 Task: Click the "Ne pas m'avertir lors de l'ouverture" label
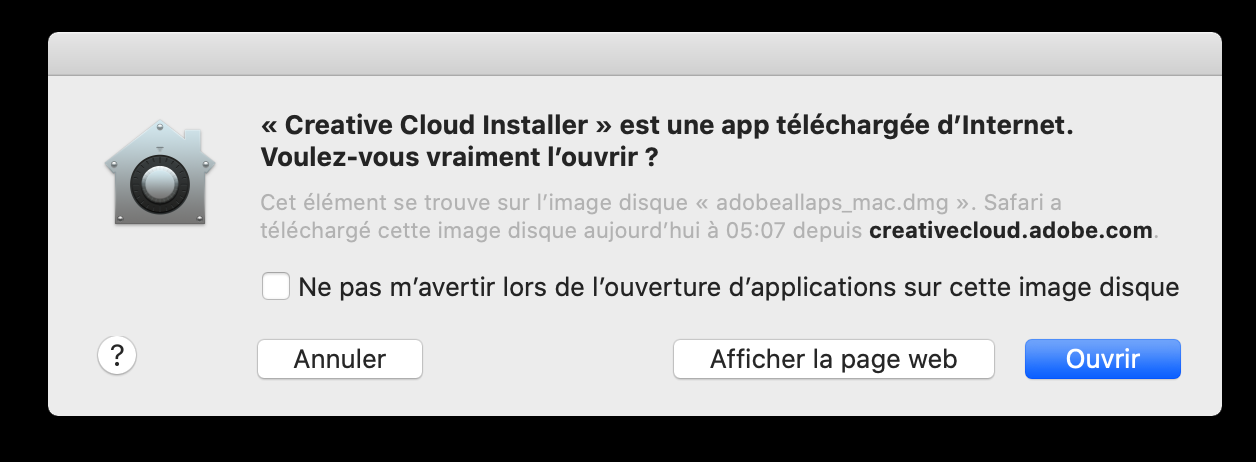tap(739, 288)
